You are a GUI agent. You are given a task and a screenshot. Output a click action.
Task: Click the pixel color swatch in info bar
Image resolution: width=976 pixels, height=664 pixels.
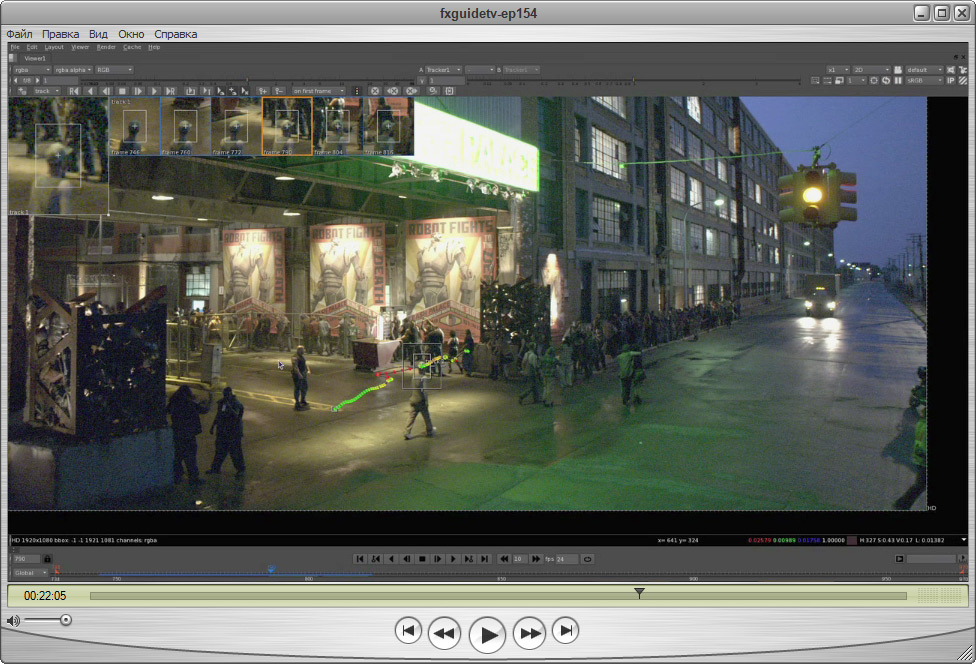click(x=852, y=540)
